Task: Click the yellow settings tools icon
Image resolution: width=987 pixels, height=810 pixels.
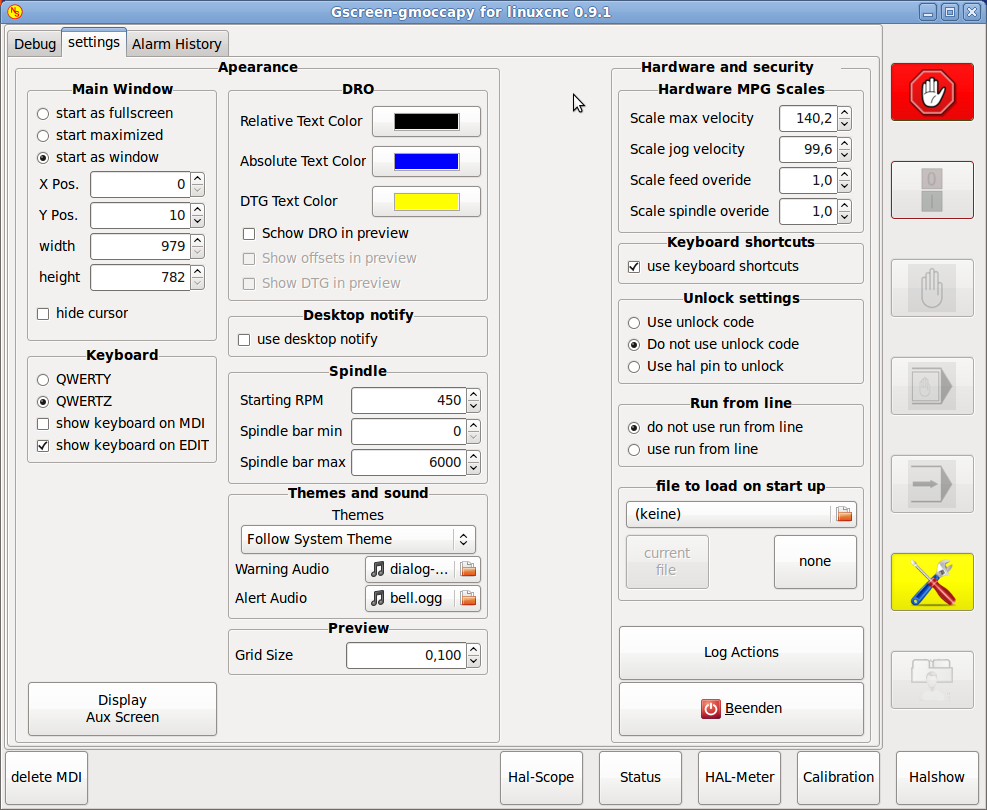Action: (932, 582)
